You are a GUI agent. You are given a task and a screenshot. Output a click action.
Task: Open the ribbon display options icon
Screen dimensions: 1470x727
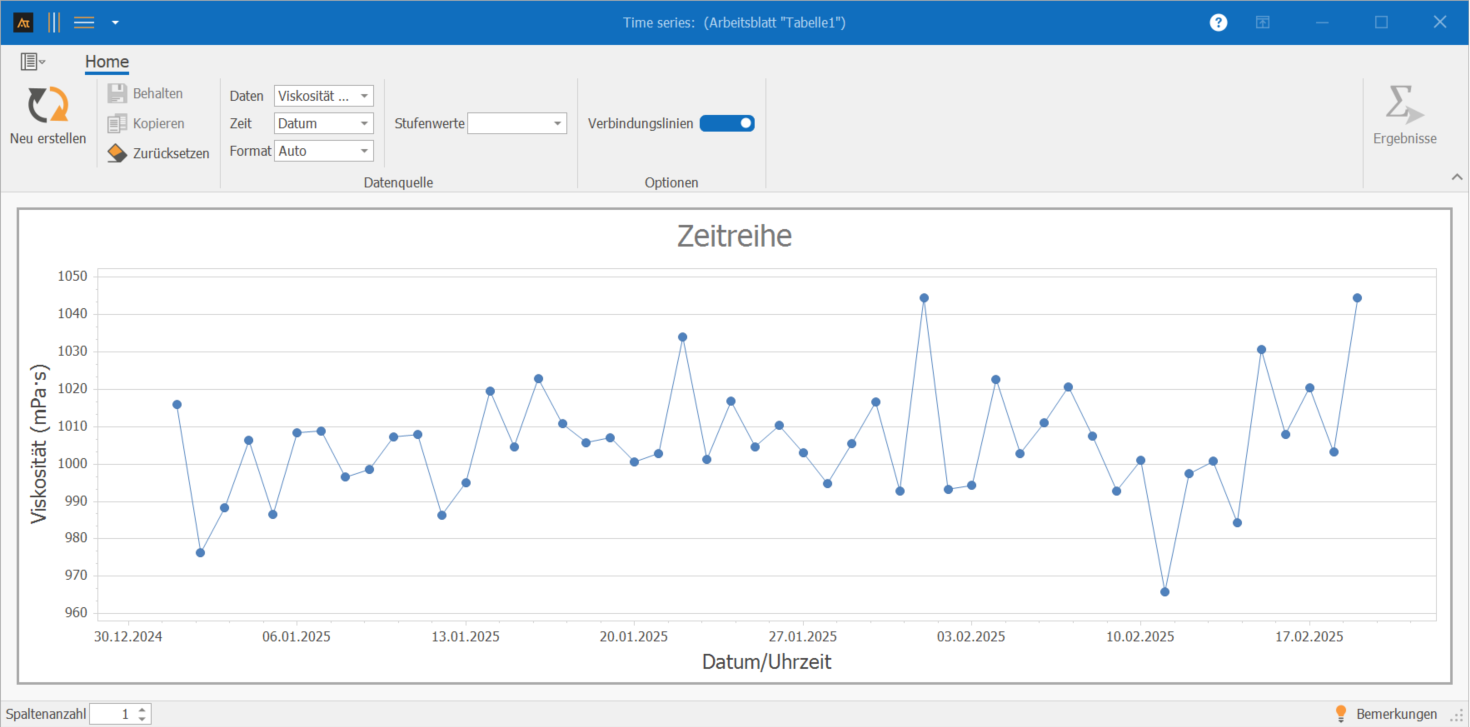1263,22
